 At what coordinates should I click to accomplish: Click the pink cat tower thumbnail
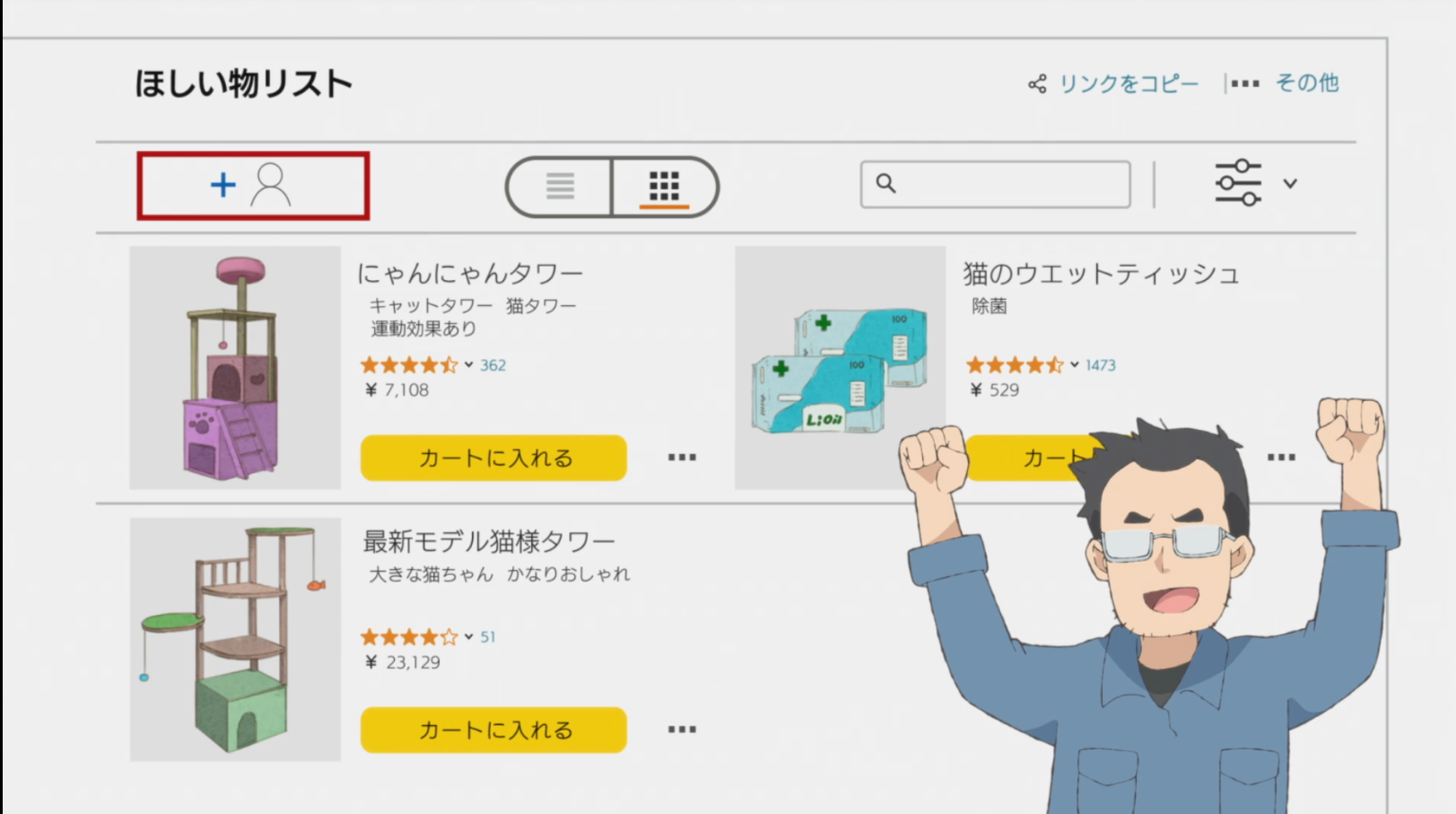(x=235, y=368)
